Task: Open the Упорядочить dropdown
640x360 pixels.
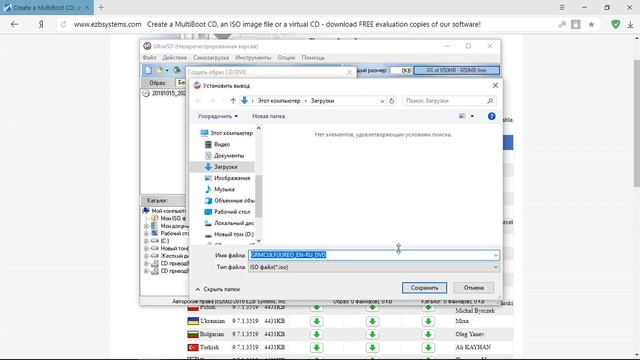Action: tap(218, 116)
